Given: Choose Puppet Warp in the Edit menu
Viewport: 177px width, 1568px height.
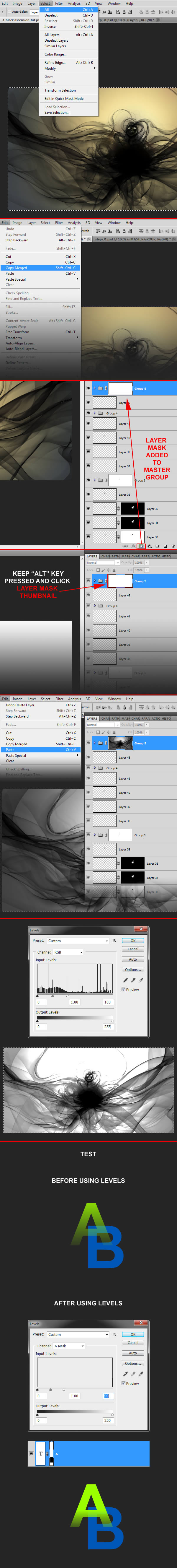Looking at the screenshot, I should tap(40, 326).
